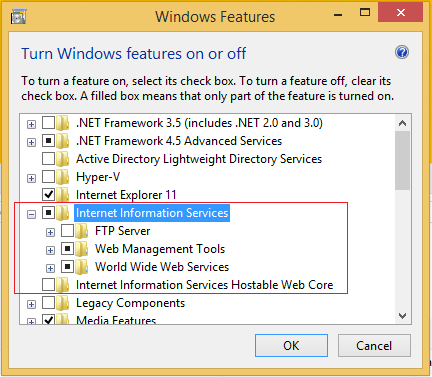Select the FTP Server label

123,231
